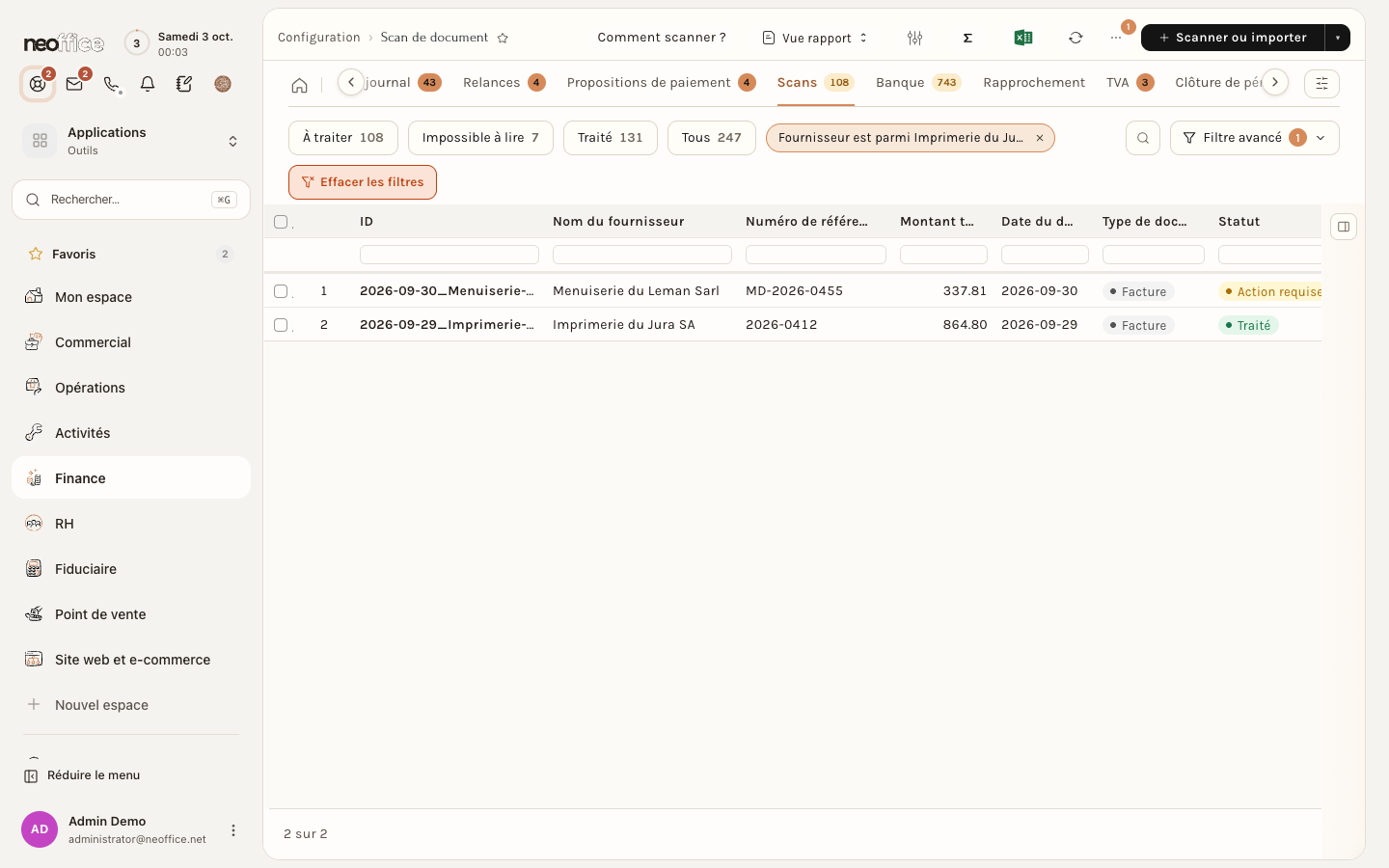Open the mail inbox icon
Screen dimensions: 1389x868
click(74, 84)
